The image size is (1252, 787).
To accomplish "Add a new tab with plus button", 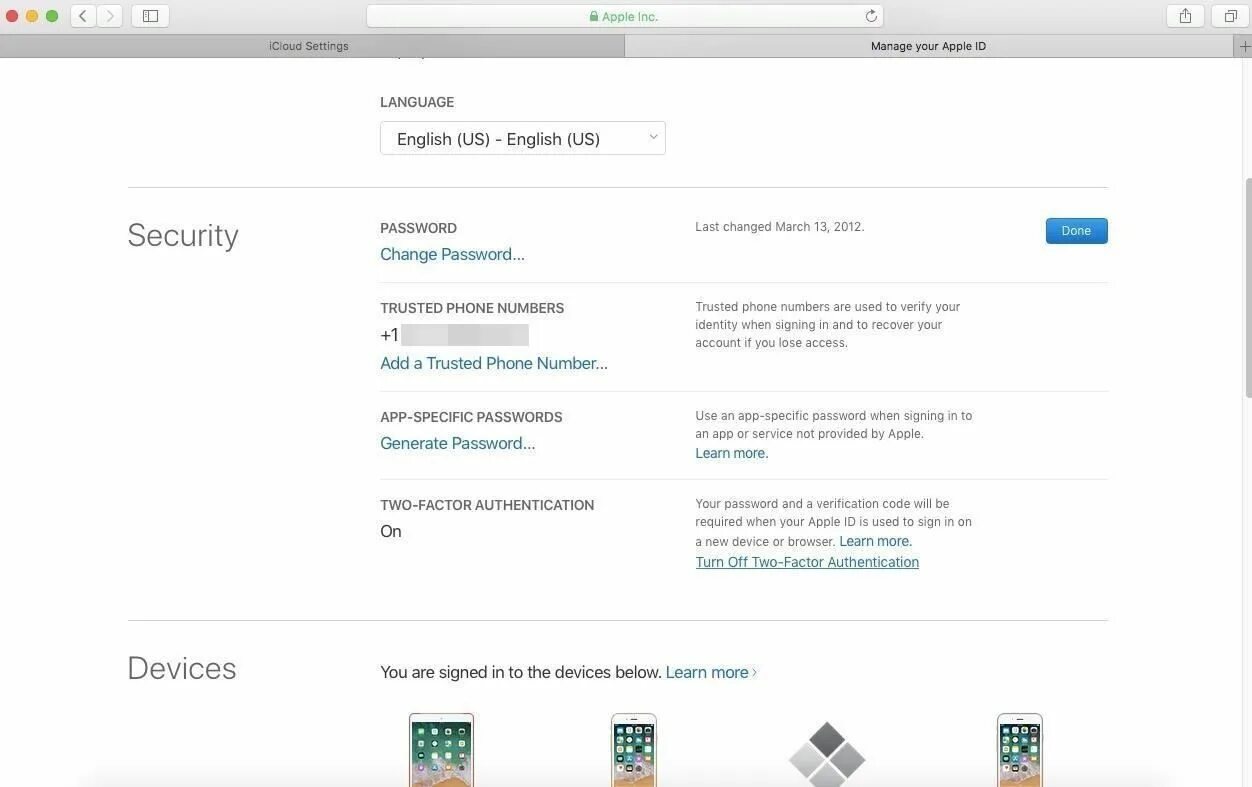I will [1244, 46].
